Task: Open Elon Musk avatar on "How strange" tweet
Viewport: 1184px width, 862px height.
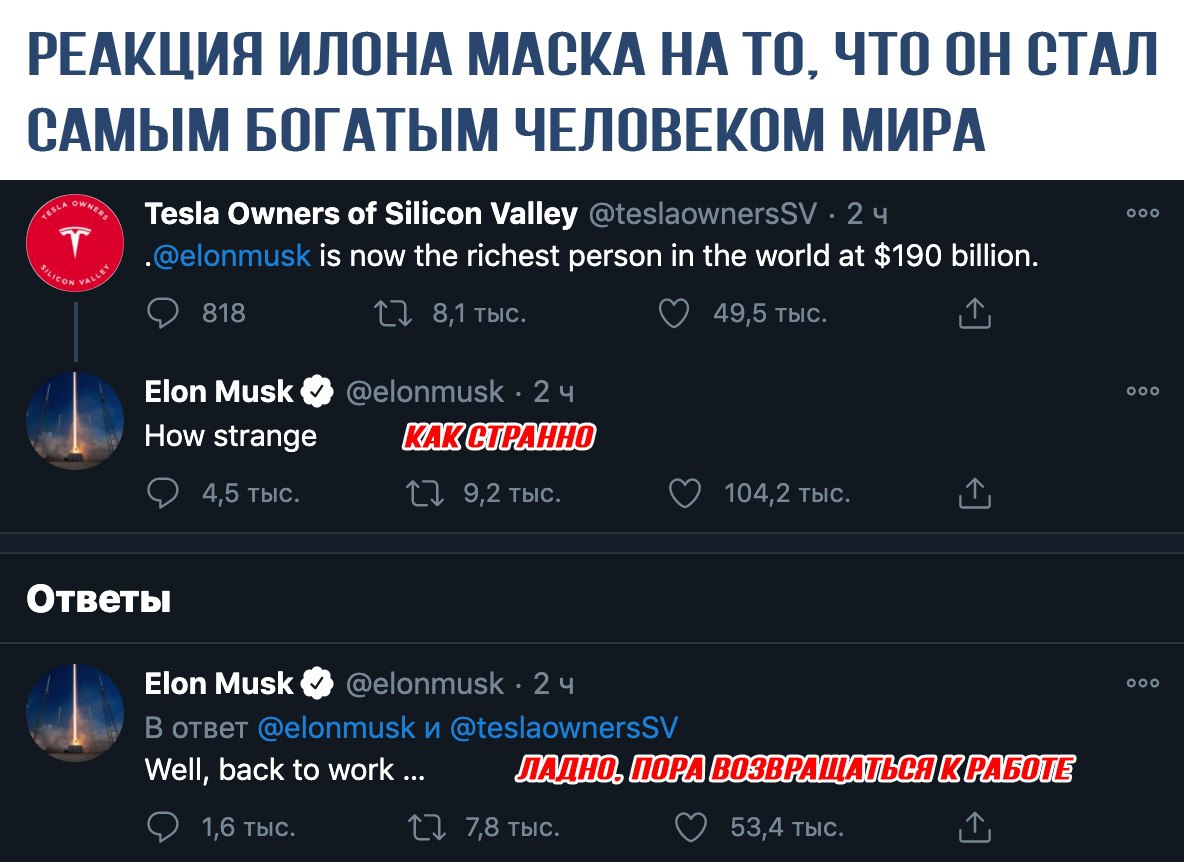Action: pyautogui.click(x=74, y=420)
